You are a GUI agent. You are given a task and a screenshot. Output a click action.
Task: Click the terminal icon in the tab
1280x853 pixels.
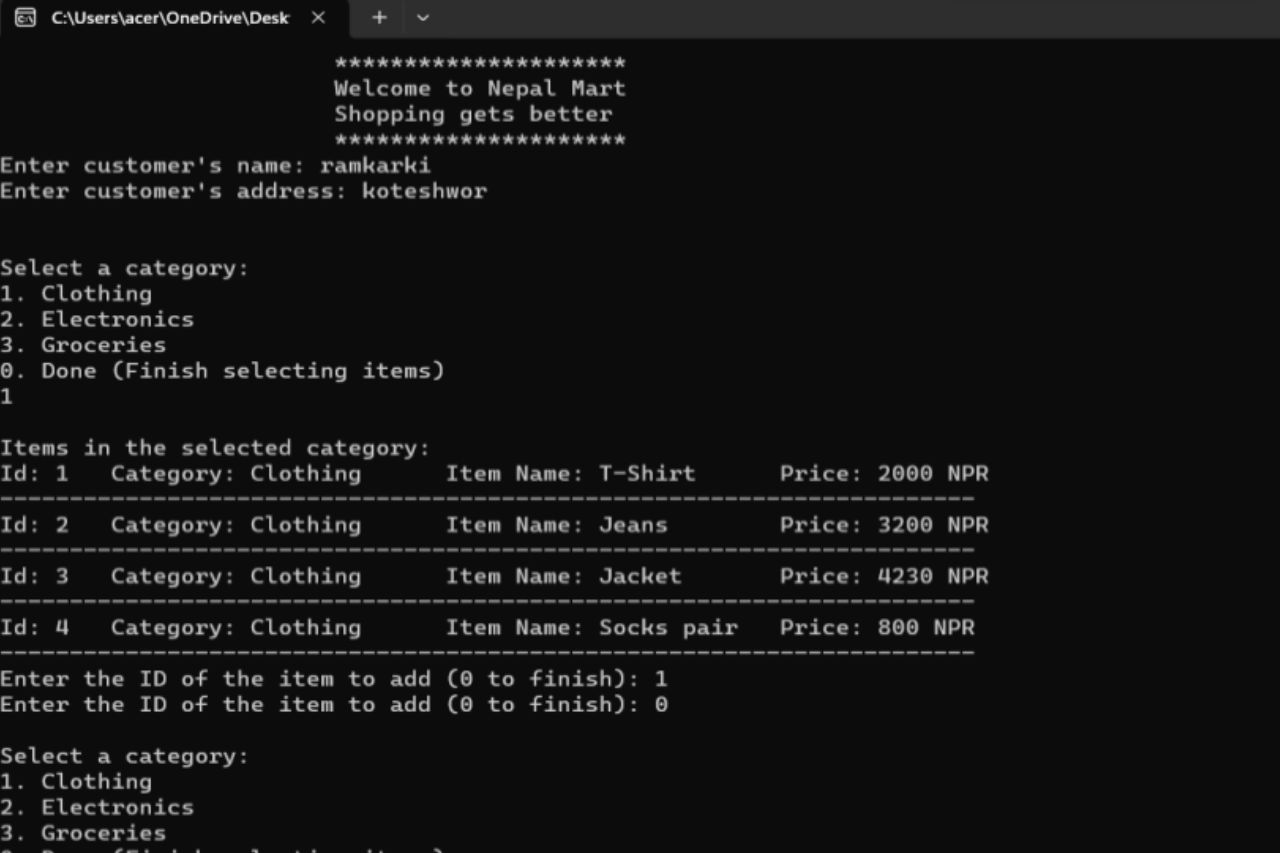pyautogui.click(x=26, y=18)
